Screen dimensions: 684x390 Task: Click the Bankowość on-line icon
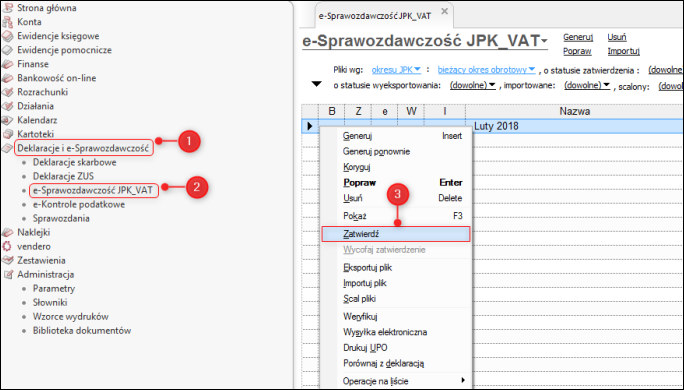point(7,78)
